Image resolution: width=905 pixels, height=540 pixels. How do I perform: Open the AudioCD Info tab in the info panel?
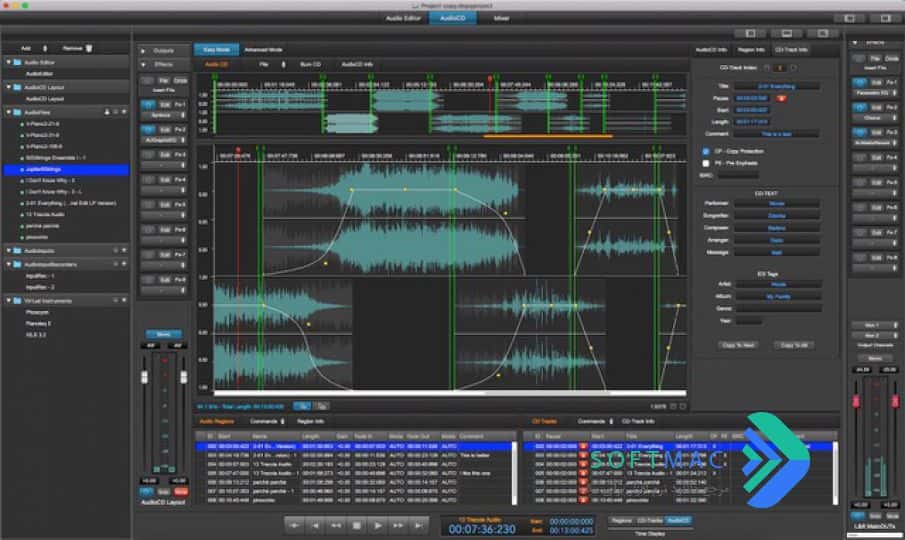(711, 50)
